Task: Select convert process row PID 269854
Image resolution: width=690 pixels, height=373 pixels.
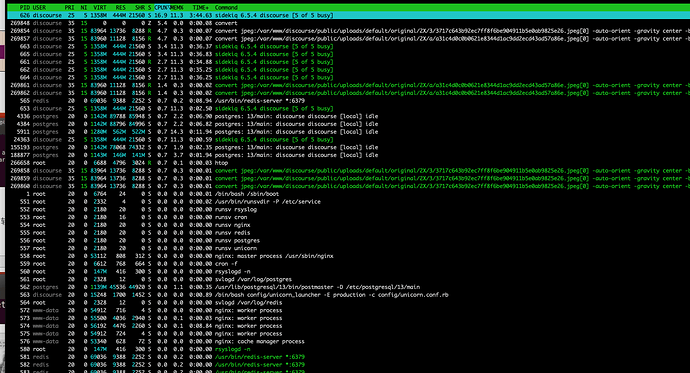Action: point(349,31)
